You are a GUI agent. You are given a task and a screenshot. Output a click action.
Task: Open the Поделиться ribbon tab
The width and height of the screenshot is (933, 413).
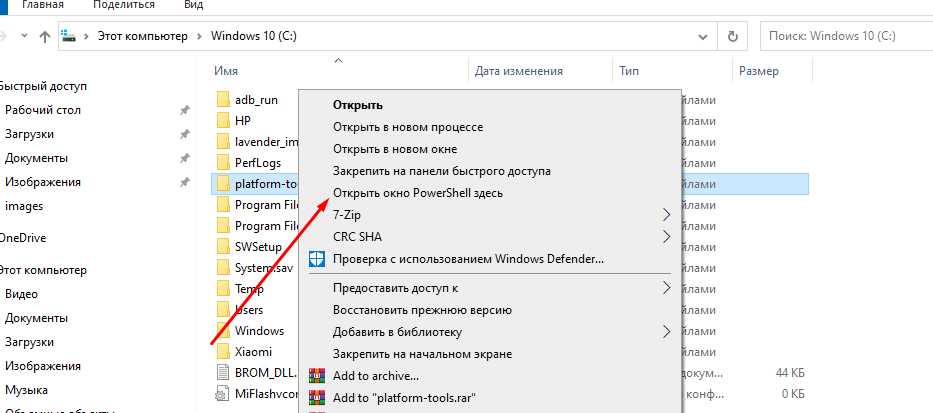click(124, 5)
